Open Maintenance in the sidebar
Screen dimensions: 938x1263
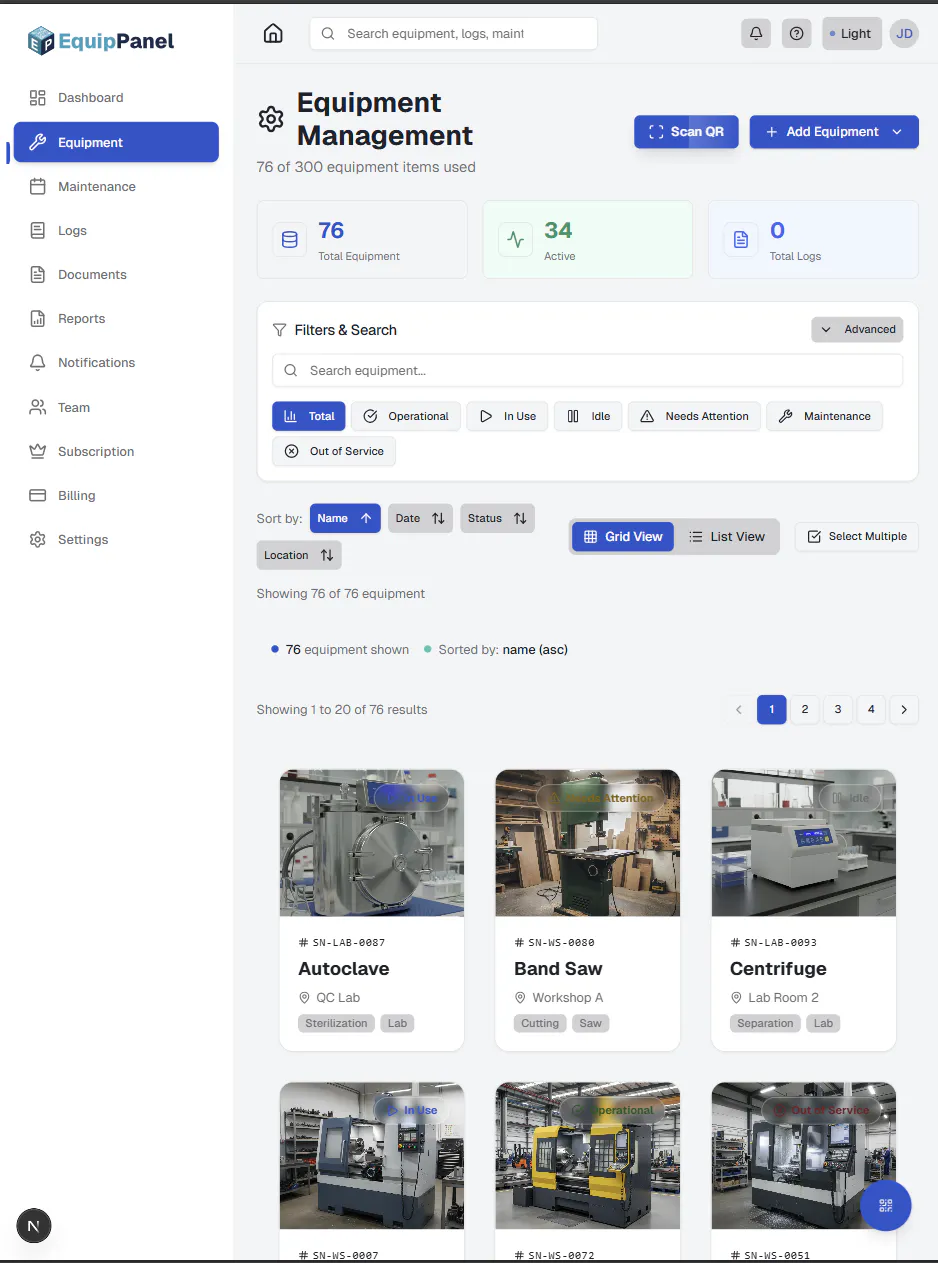click(x=116, y=187)
